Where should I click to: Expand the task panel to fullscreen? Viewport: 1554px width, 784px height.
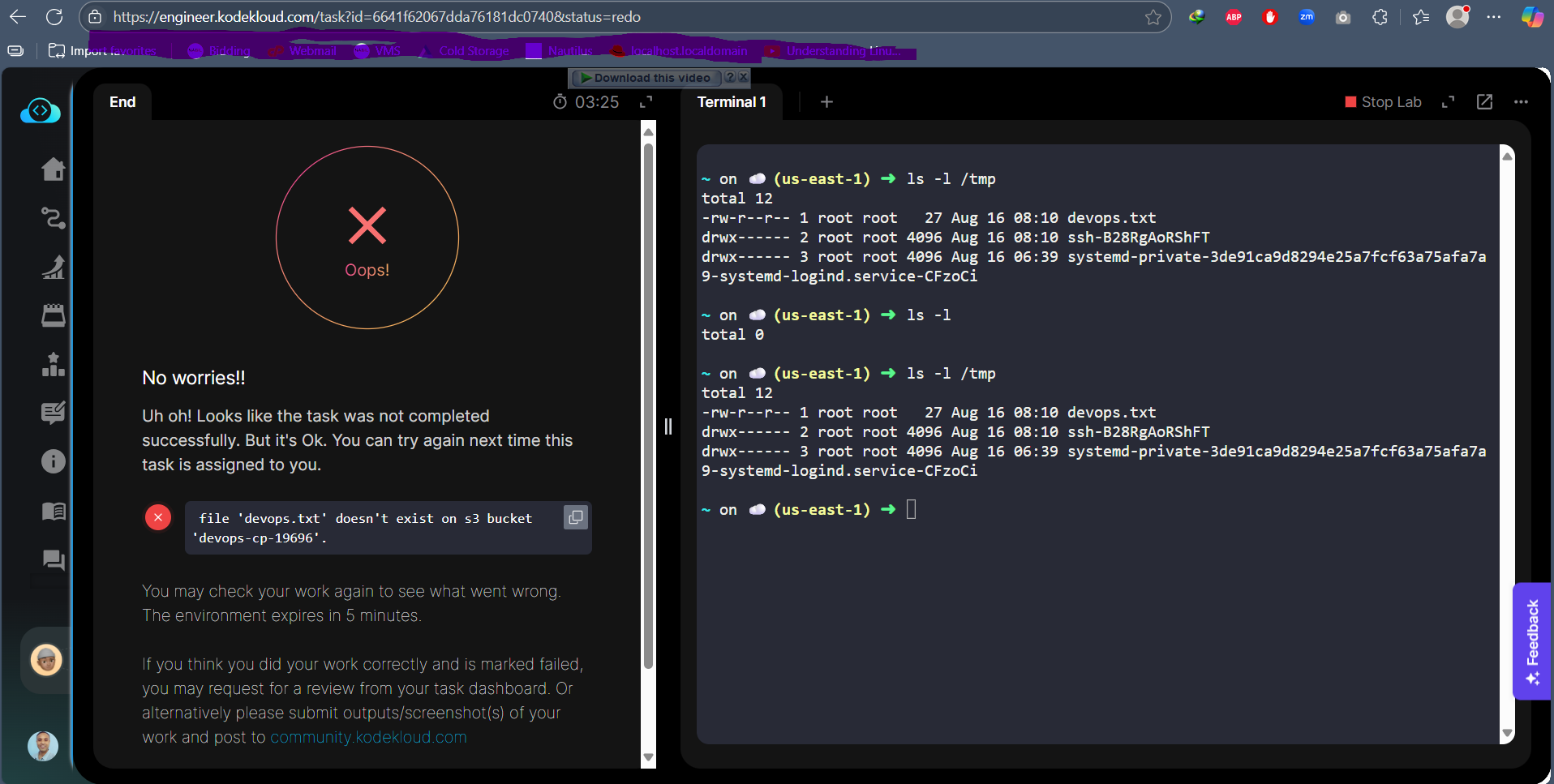coord(646,102)
